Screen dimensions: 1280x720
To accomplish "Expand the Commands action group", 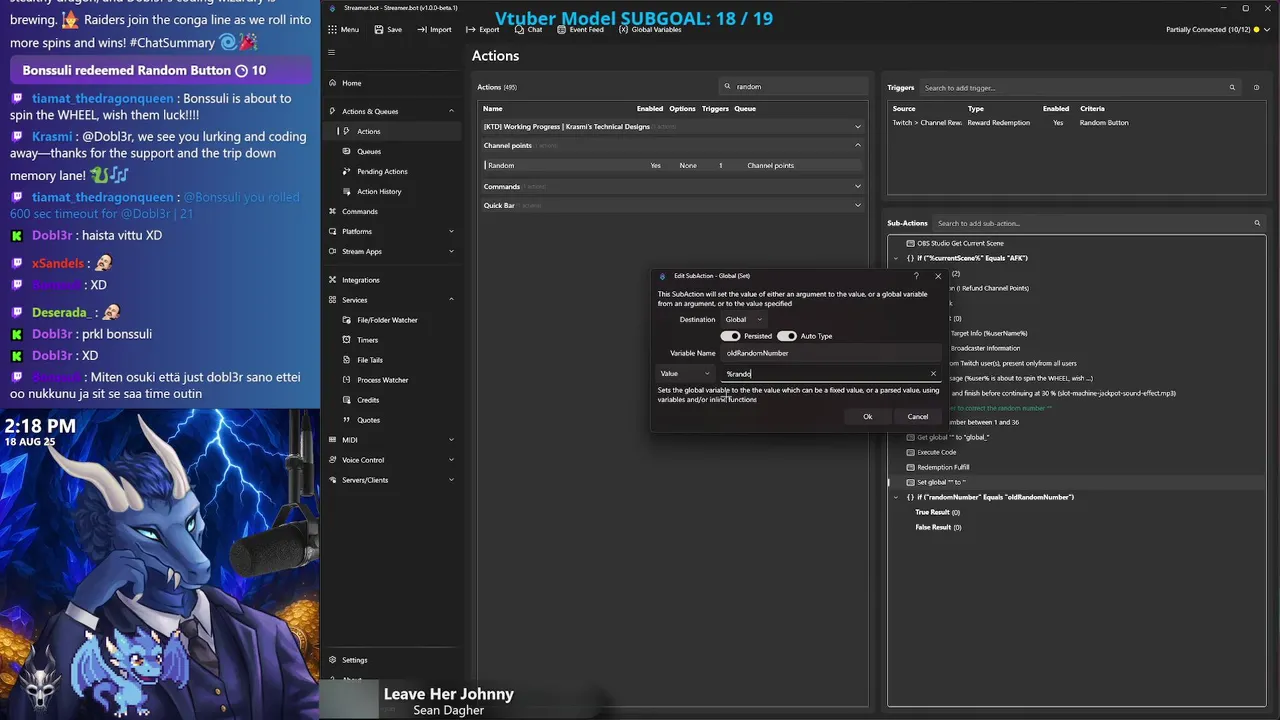I will pos(857,187).
